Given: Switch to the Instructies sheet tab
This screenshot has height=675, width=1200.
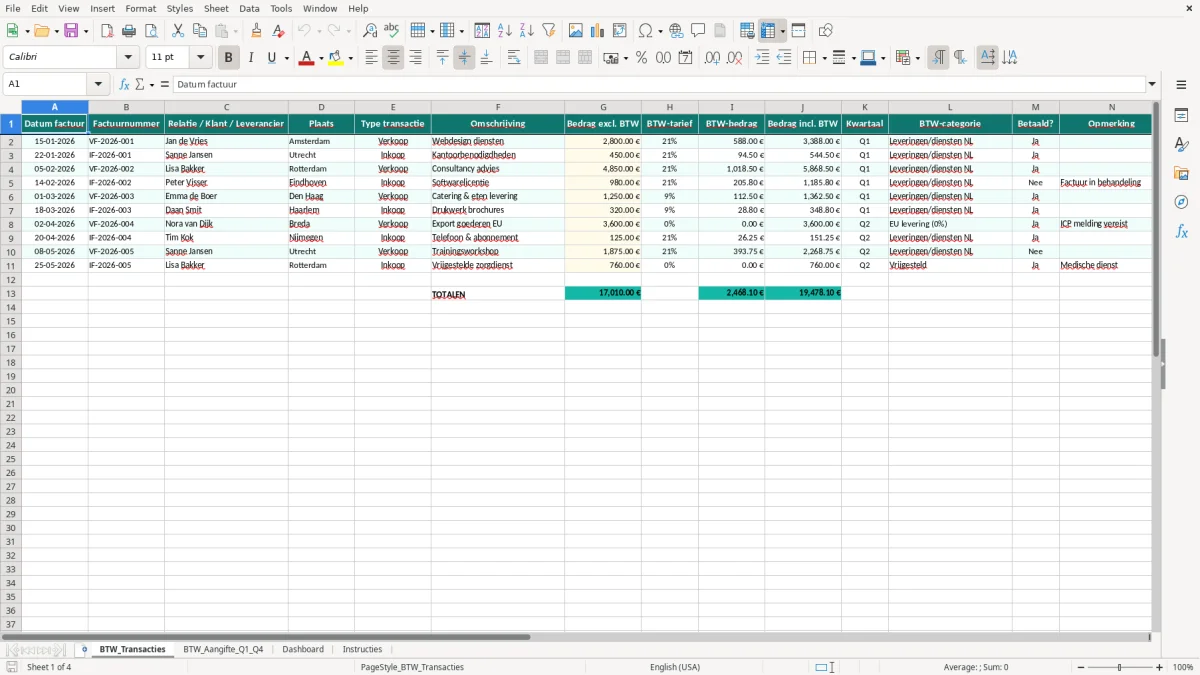Looking at the screenshot, I should coord(362,649).
